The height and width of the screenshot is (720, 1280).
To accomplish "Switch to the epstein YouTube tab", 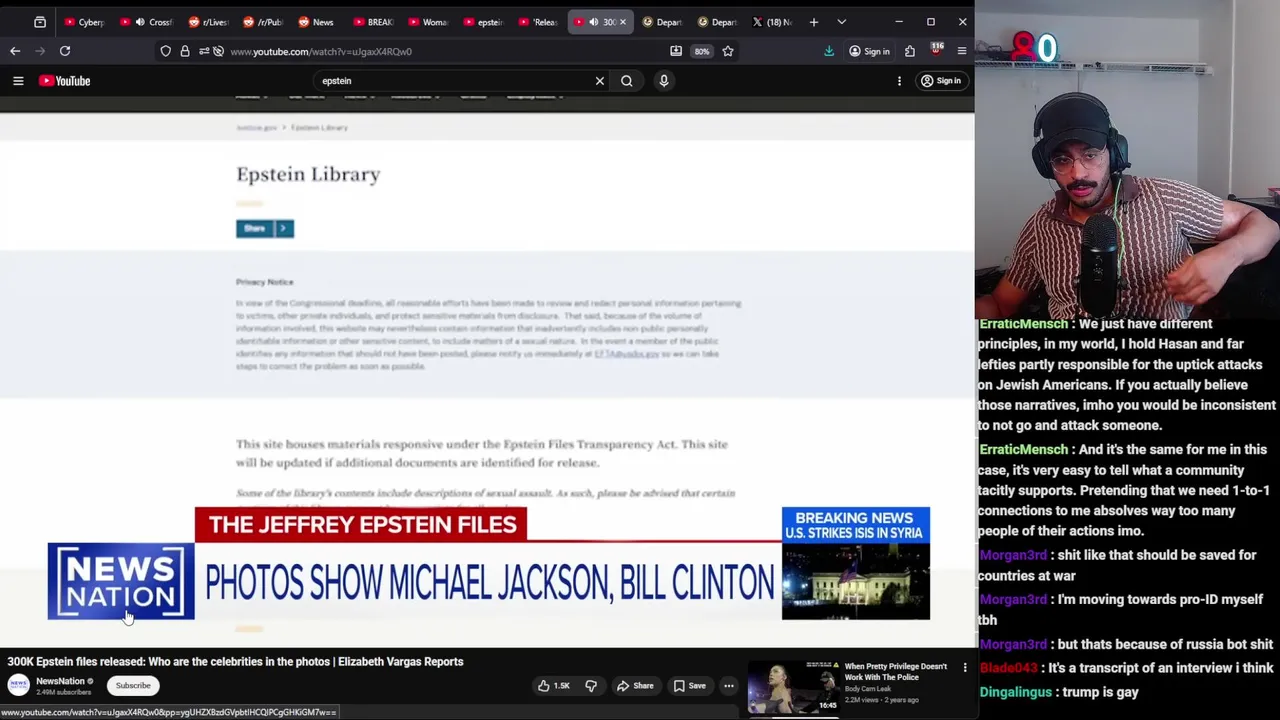I will tap(484, 22).
